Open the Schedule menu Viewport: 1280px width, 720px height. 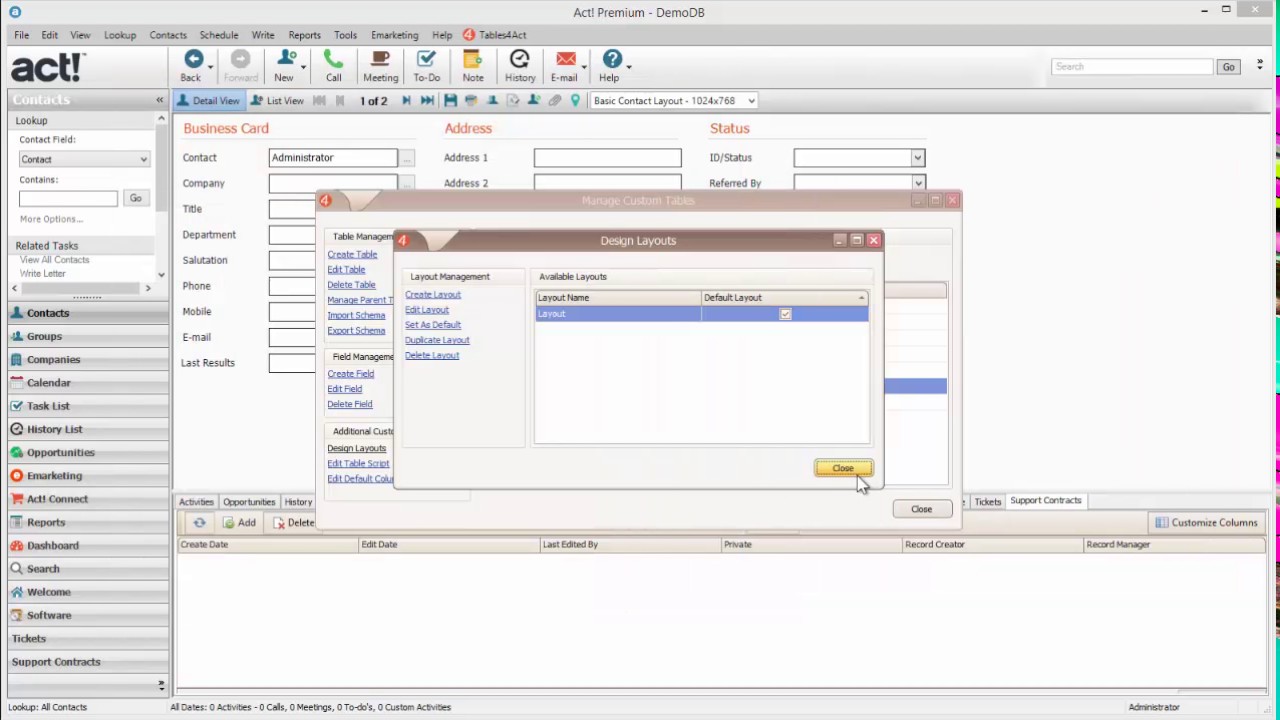[218, 35]
